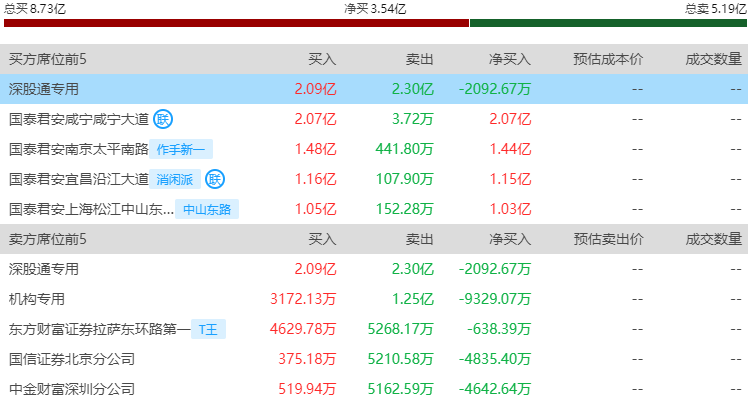This screenshot has width=748, height=396.
Task: Click the 联 icon beside 国泰君安咸宁咸宁大道
Action: pyautogui.click(x=163, y=119)
